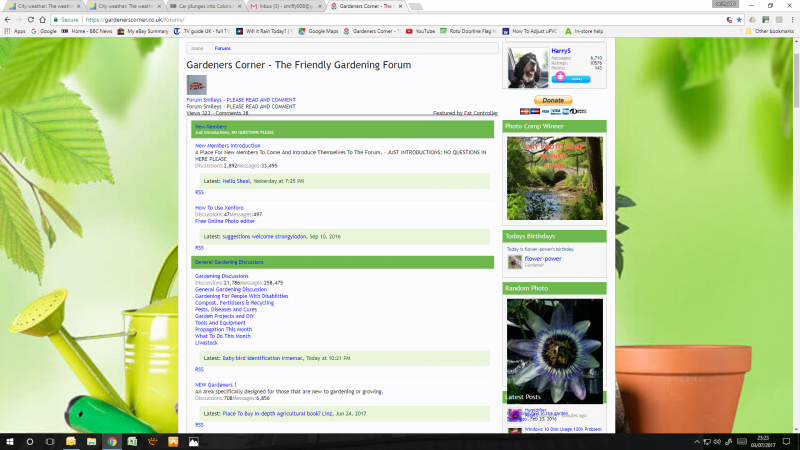Open the Chrome three-dot menu

pyautogui.click(x=792, y=19)
